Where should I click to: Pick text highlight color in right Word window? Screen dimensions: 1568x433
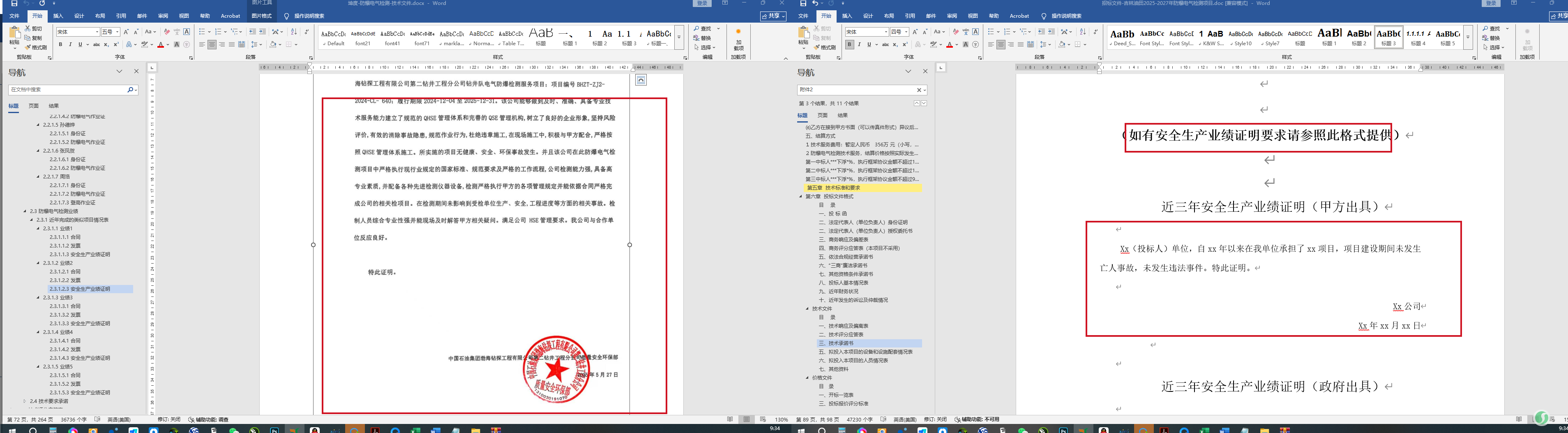click(x=934, y=44)
